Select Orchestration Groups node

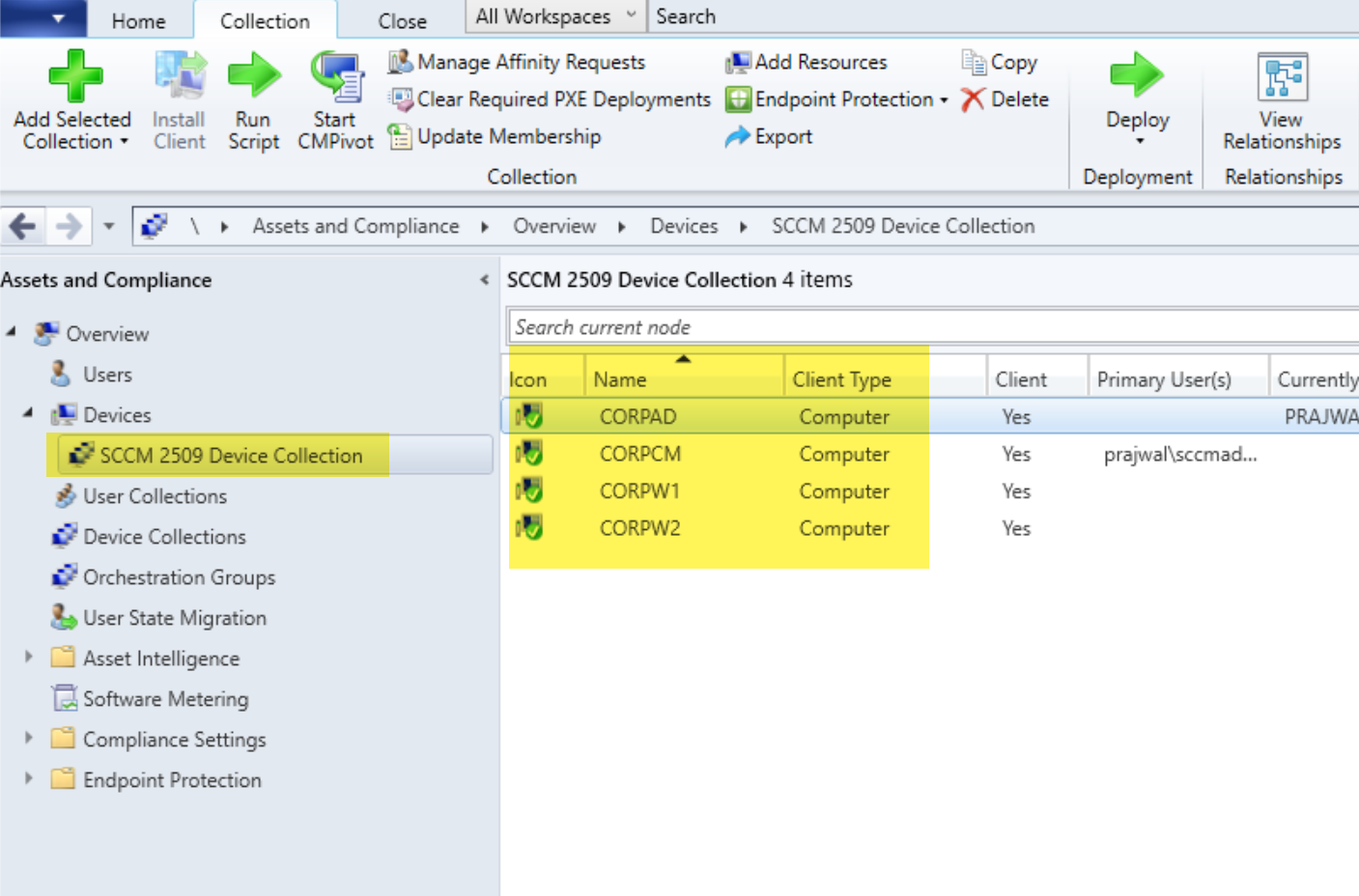pyautogui.click(x=179, y=577)
